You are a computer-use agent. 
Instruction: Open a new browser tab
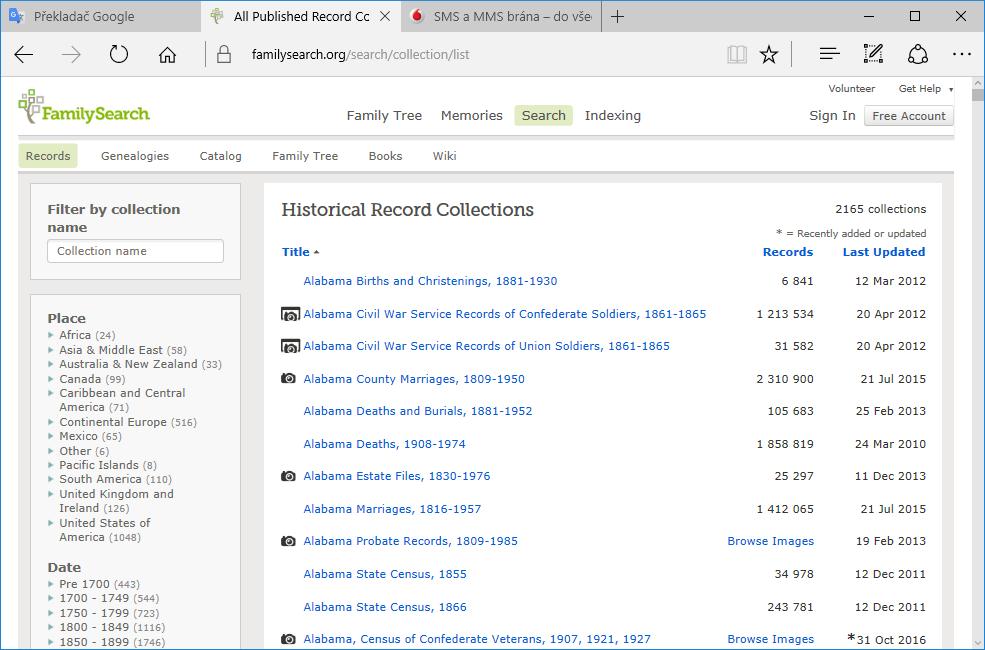point(618,17)
